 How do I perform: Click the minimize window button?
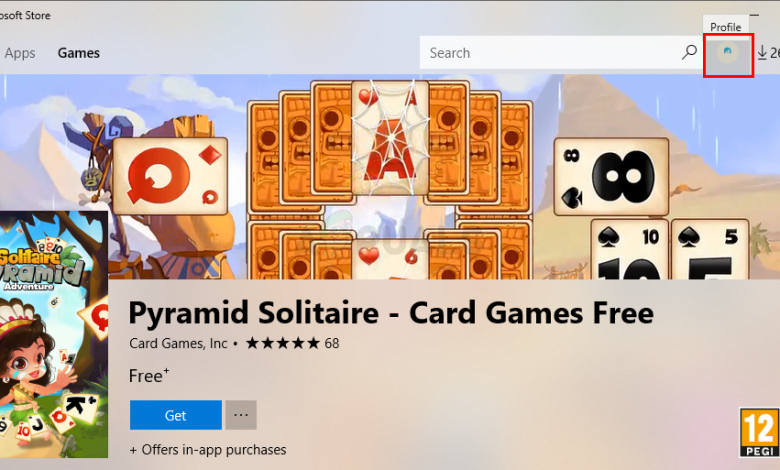754,15
